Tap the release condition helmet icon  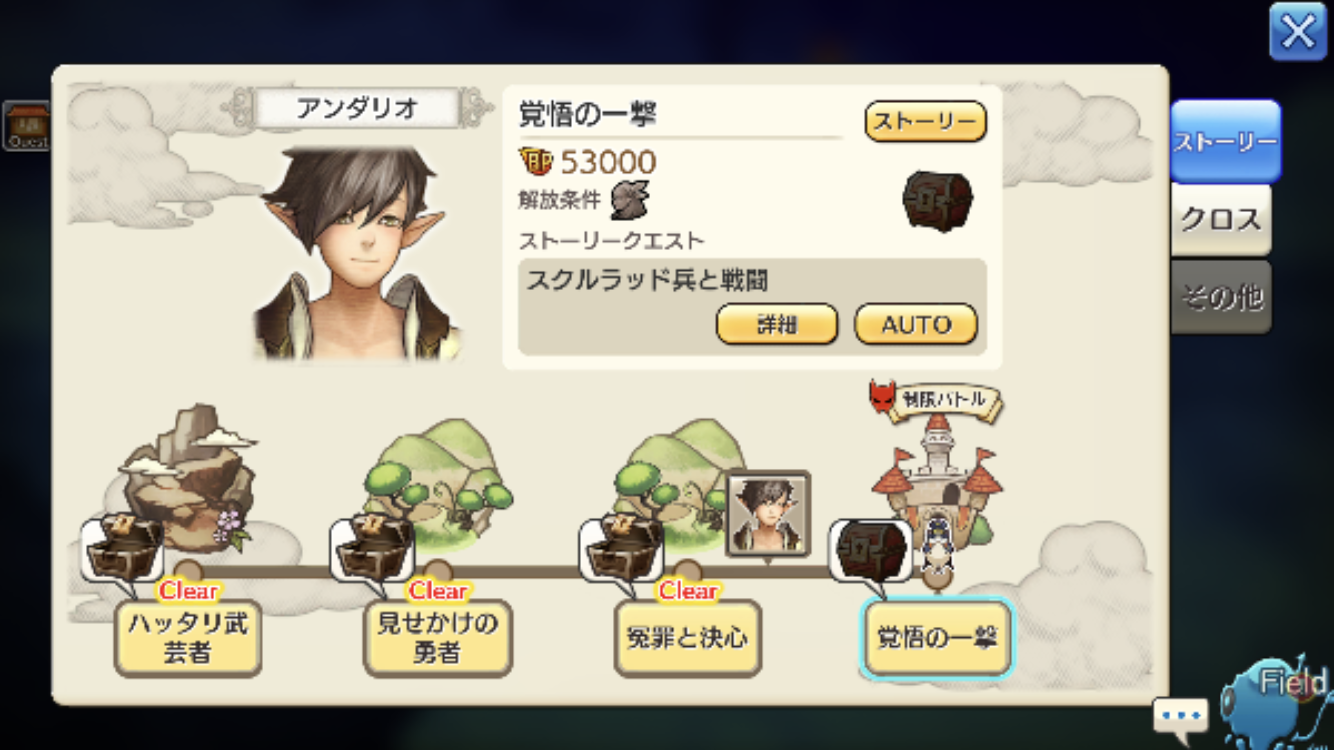coord(630,199)
